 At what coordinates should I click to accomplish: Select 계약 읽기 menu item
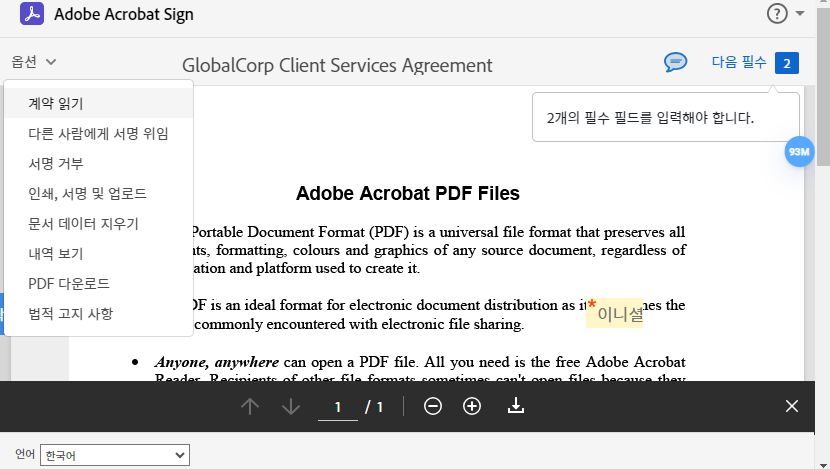tap(98, 103)
